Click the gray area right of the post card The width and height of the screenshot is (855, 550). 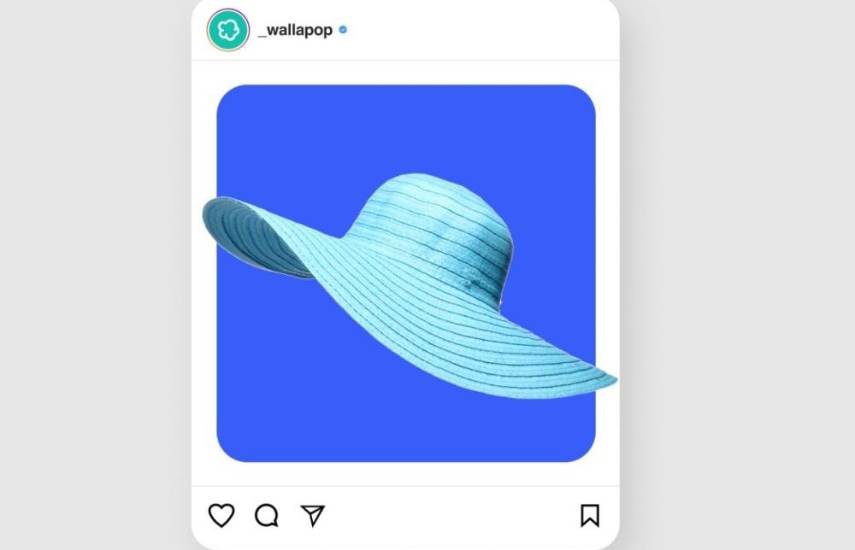(737, 275)
